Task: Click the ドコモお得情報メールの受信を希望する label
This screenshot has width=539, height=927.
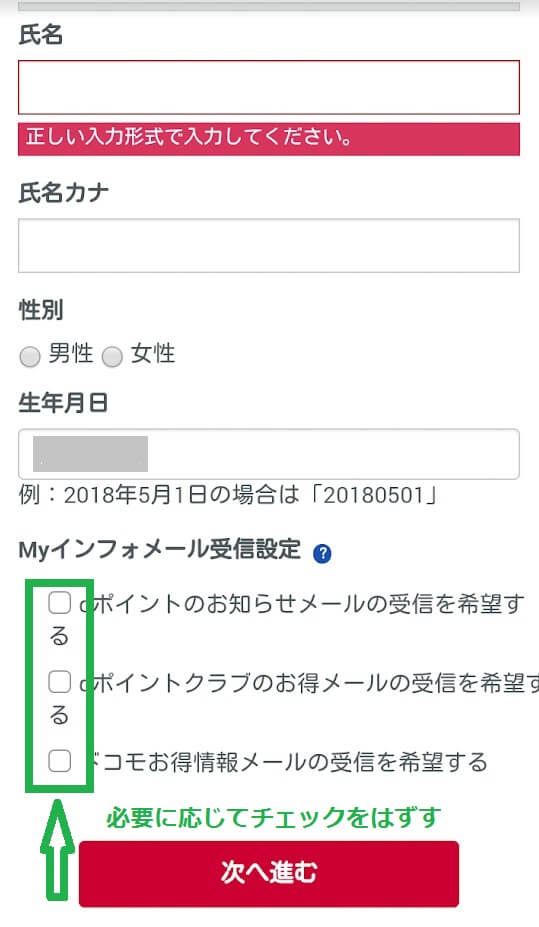Action: tap(286, 761)
